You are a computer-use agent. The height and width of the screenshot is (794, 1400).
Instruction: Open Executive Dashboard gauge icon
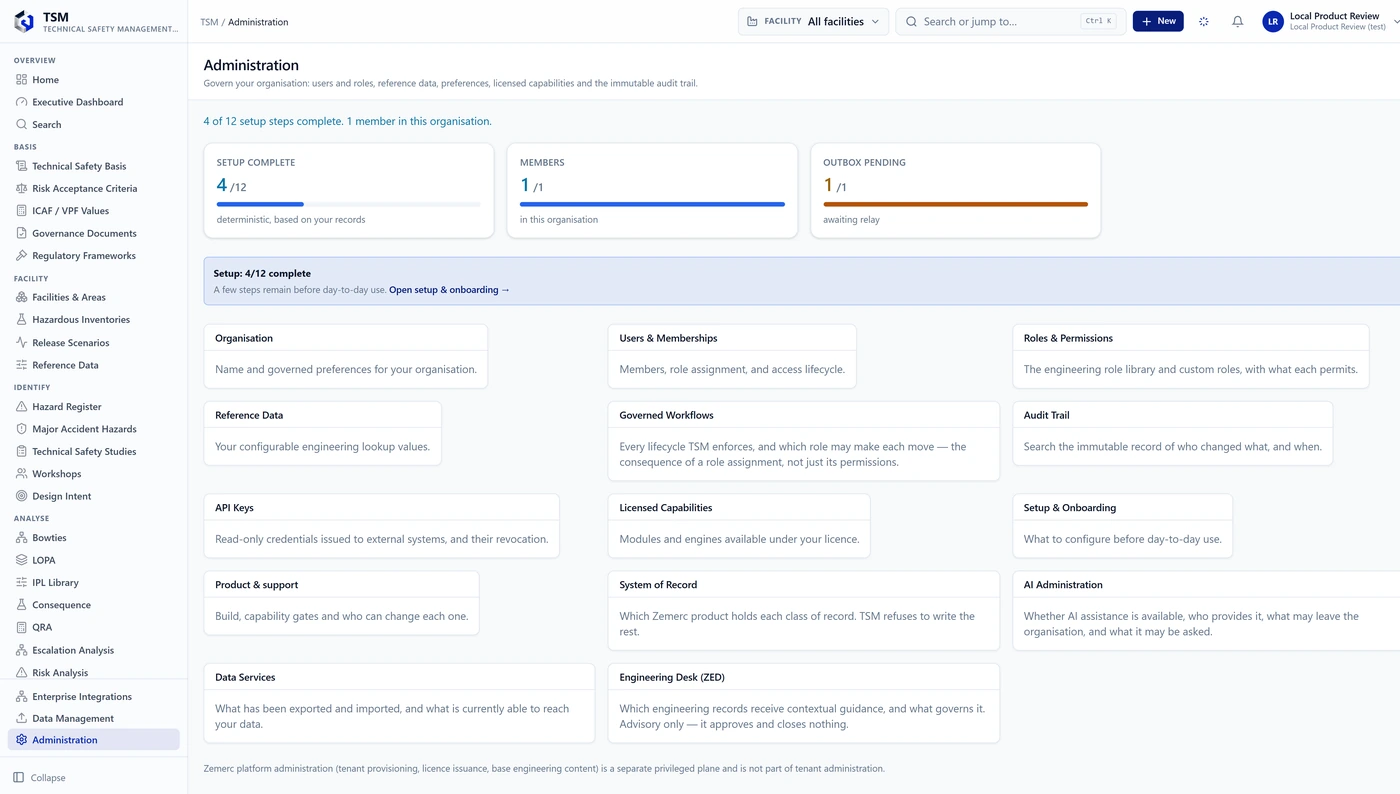click(x=21, y=102)
